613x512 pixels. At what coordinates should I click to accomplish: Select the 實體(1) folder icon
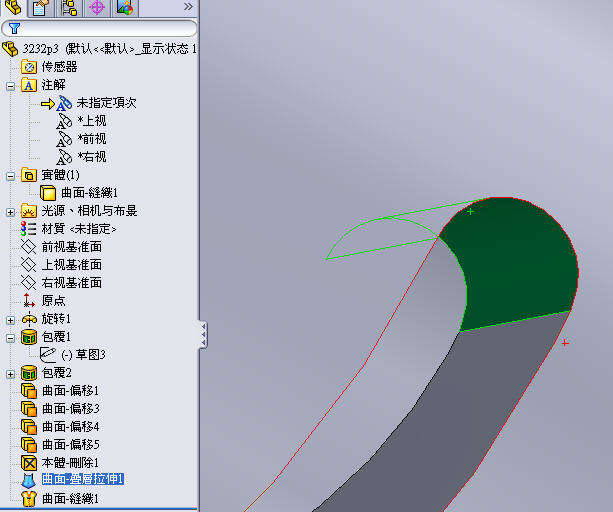pos(29,175)
